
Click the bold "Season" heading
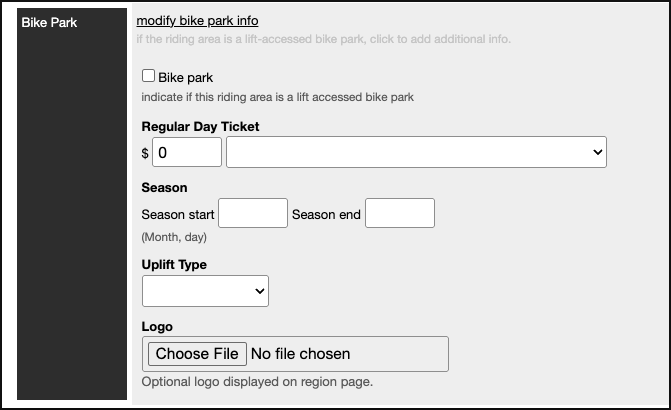pos(164,187)
